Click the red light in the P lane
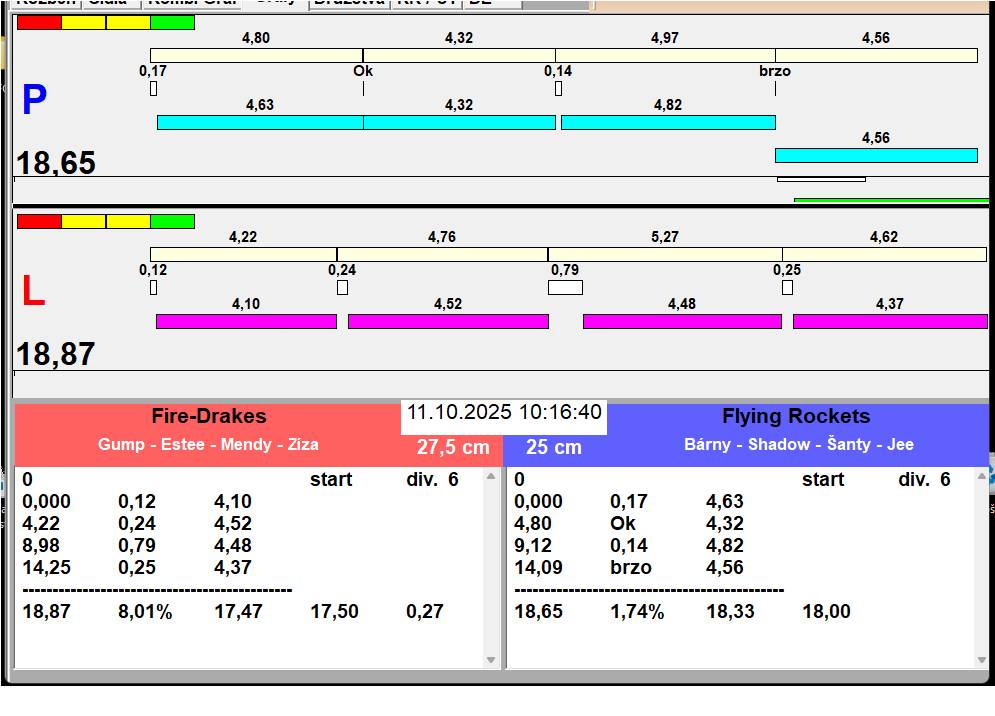Screen dimensions: 995x716 tap(39, 22)
